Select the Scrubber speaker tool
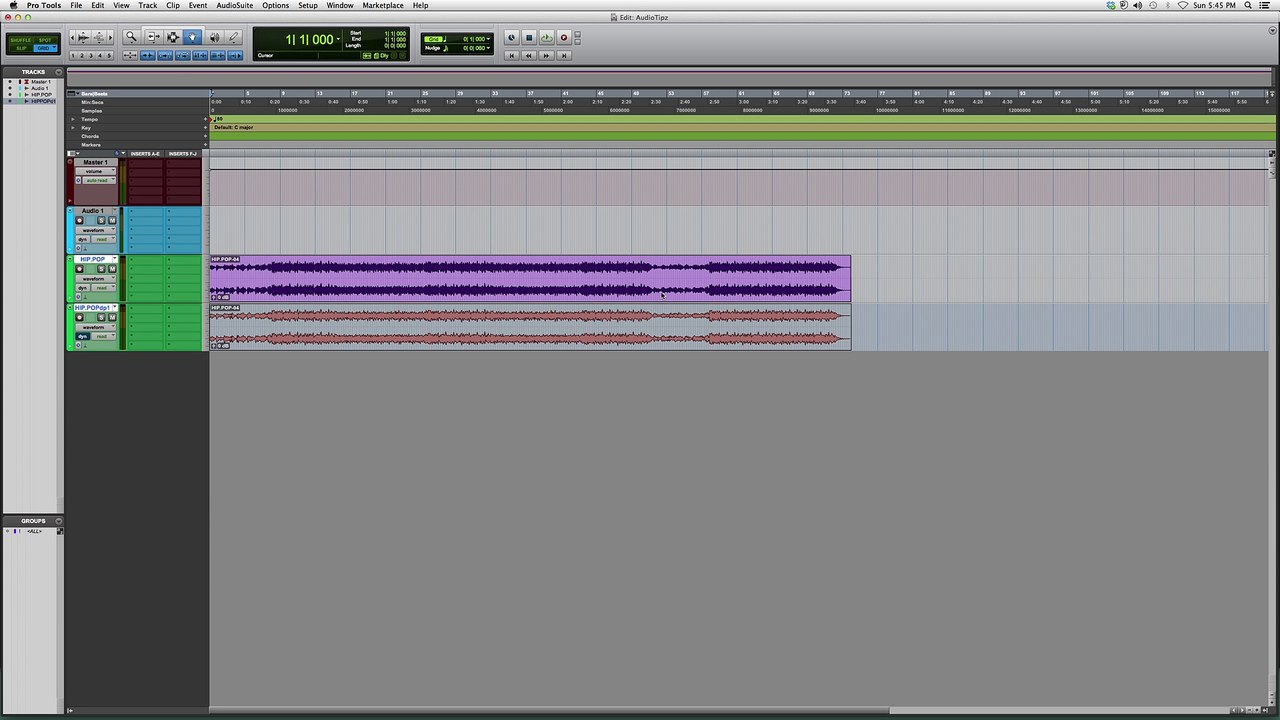The image size is (1280, 720). click(x=214, y=37)
